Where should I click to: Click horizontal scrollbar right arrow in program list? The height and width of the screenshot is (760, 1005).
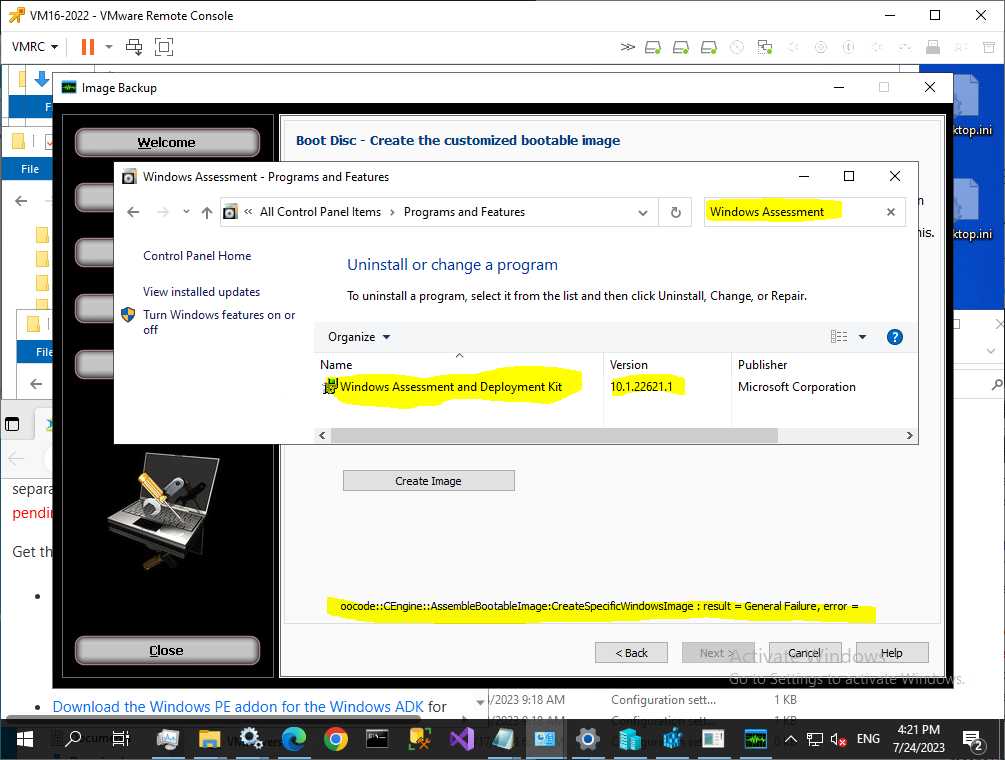point(909,436)
